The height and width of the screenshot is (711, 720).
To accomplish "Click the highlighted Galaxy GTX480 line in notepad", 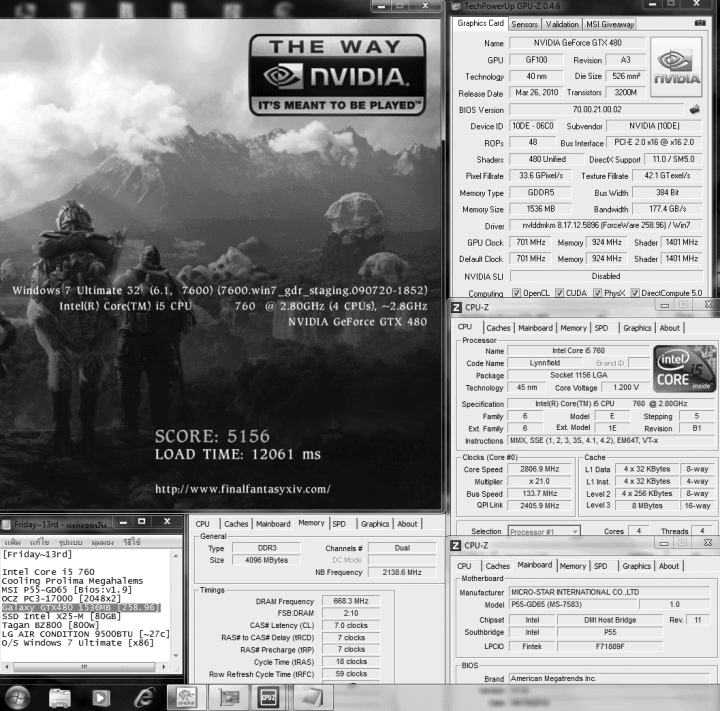I will pyautogui.click(x=81, y=607).
